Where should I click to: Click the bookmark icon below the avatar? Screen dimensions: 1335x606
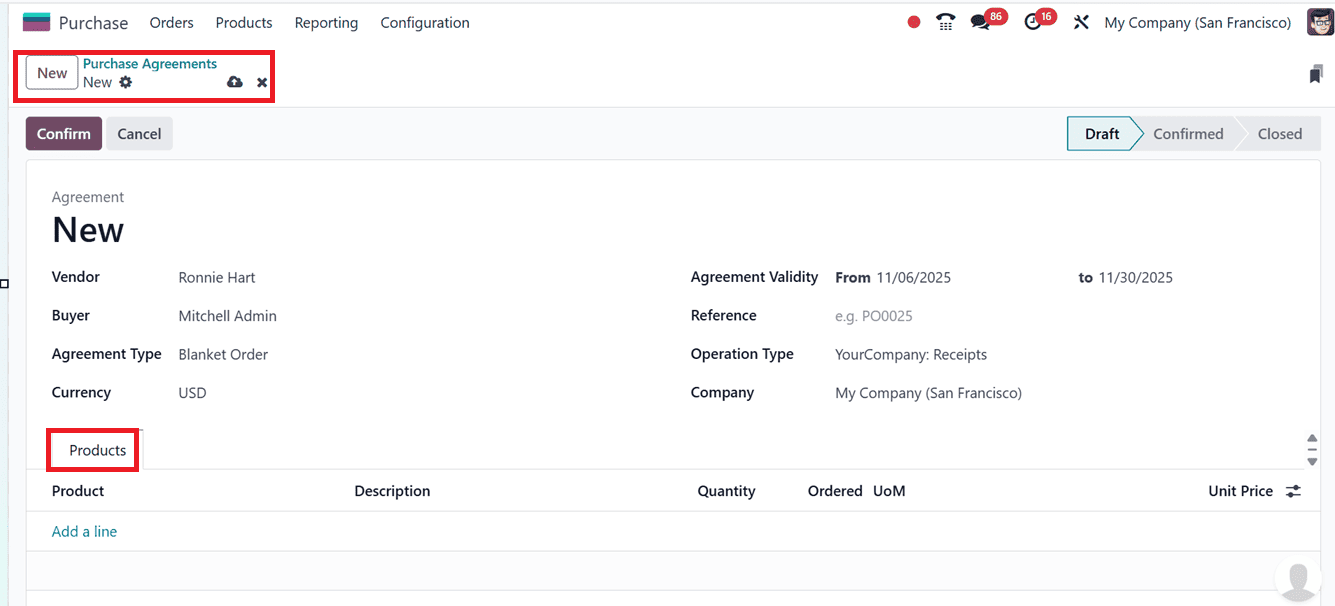click(1315, 73)
